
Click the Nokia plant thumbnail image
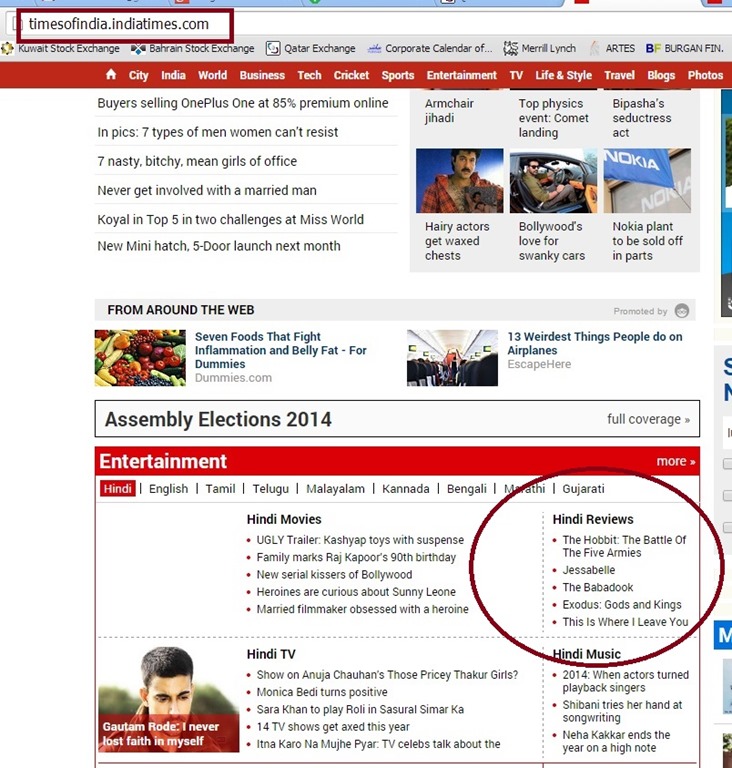tap(647, 181)
